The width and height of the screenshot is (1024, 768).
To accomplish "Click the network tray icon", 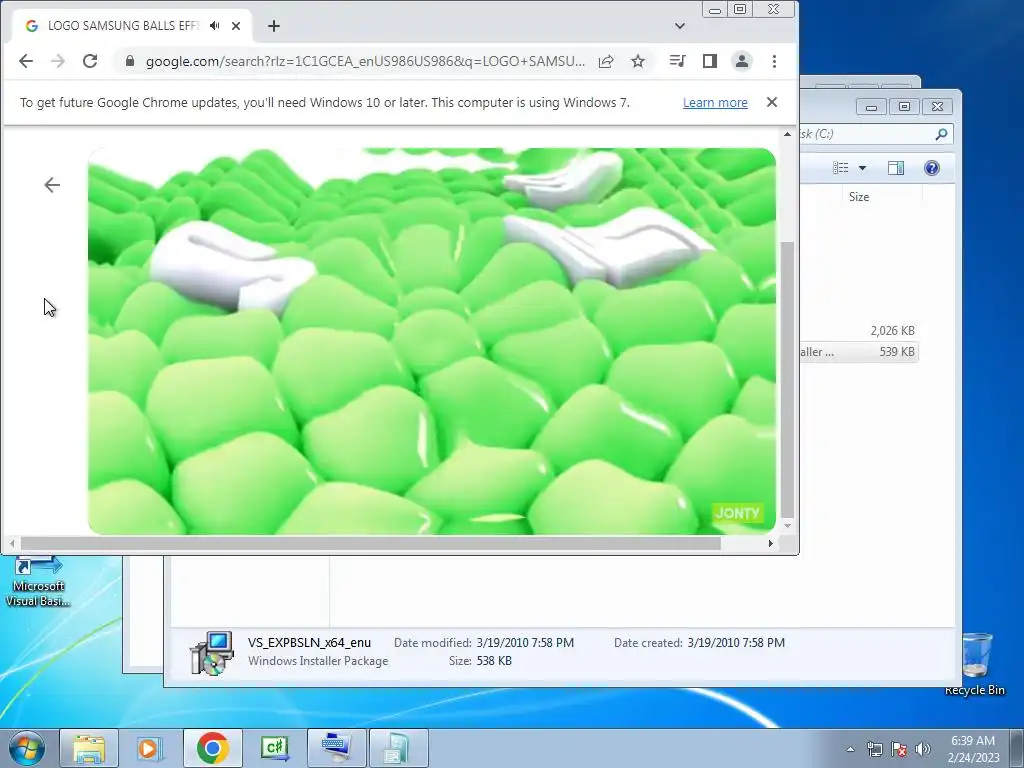I will click(x=874, y=749).
